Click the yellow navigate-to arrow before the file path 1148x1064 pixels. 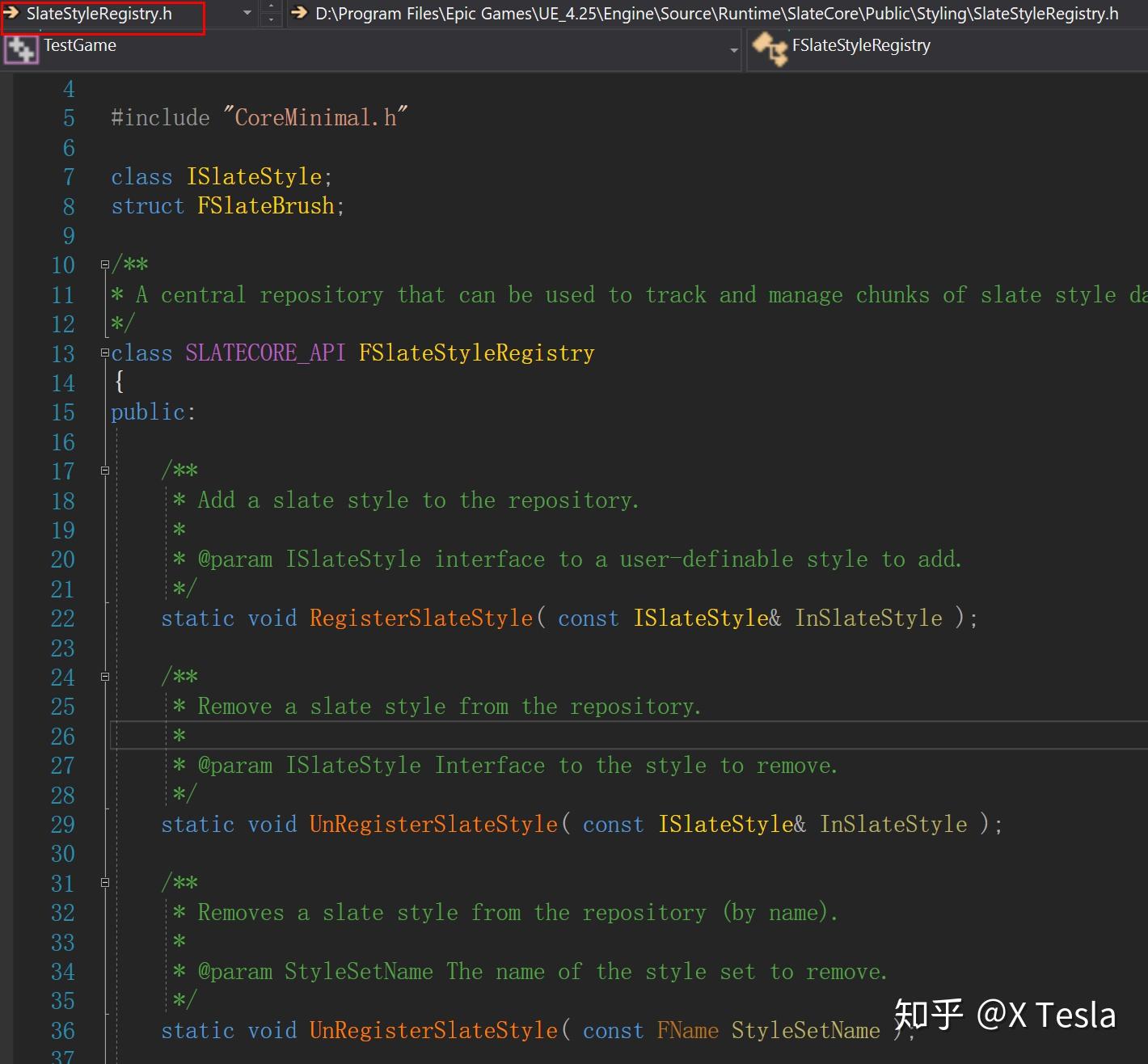point(299,14)
